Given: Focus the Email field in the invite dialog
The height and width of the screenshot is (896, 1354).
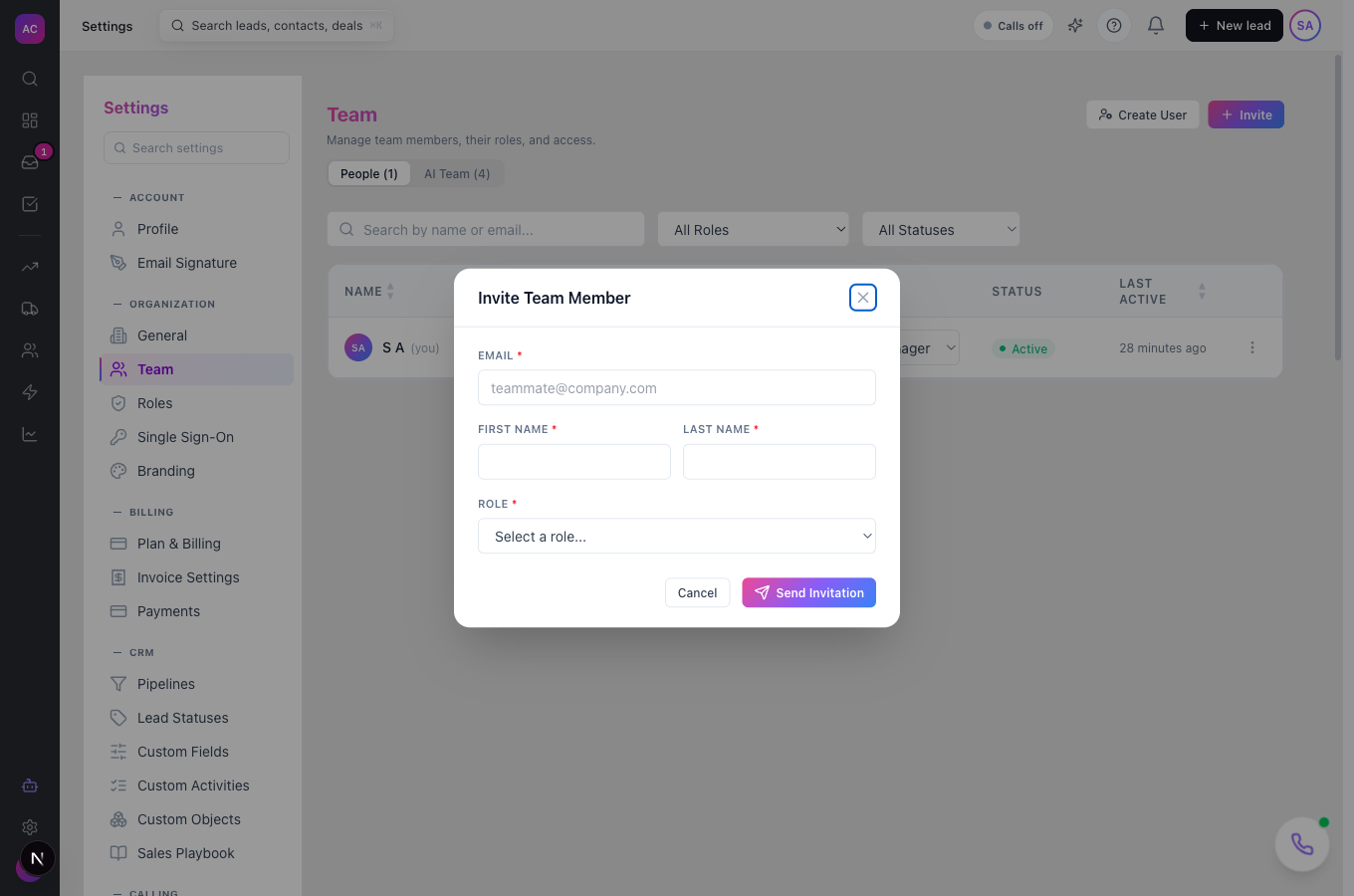Looking at the screenshot, I should point(677,387).
